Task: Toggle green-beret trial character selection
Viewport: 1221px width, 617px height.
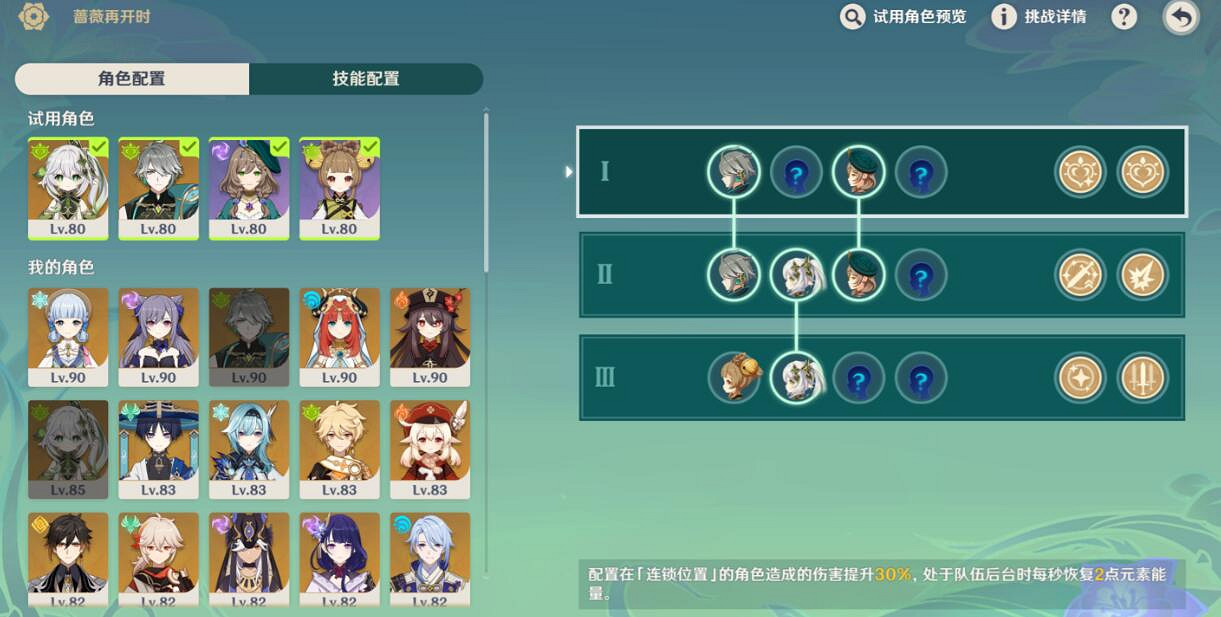Action: coord(249,188)
